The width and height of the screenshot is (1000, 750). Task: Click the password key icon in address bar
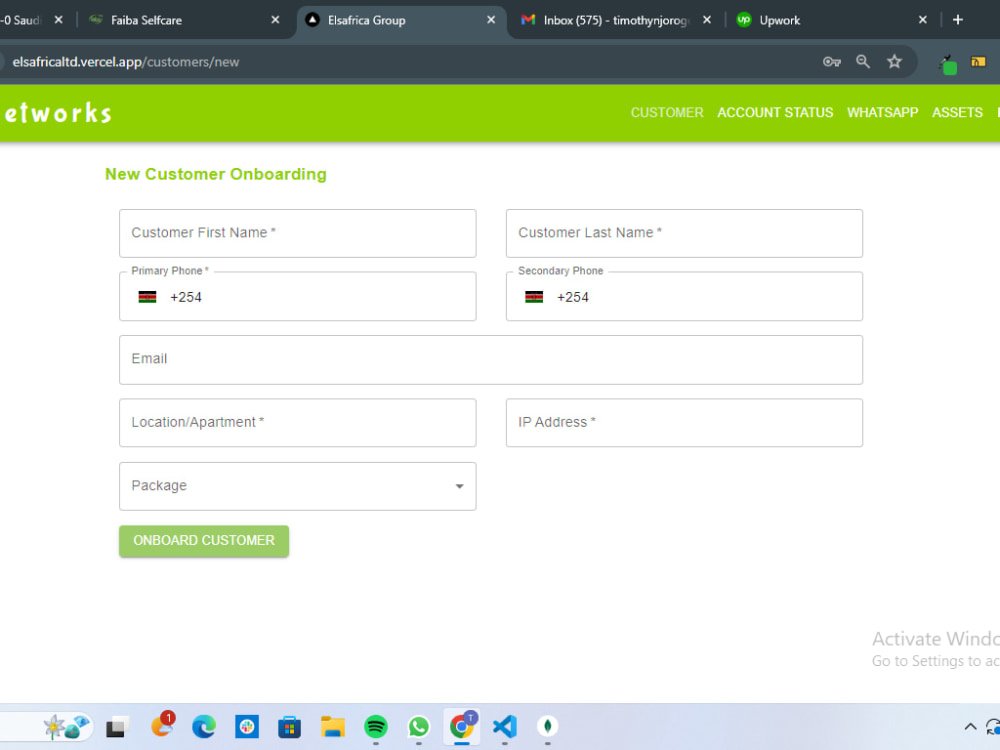[832, 62]
